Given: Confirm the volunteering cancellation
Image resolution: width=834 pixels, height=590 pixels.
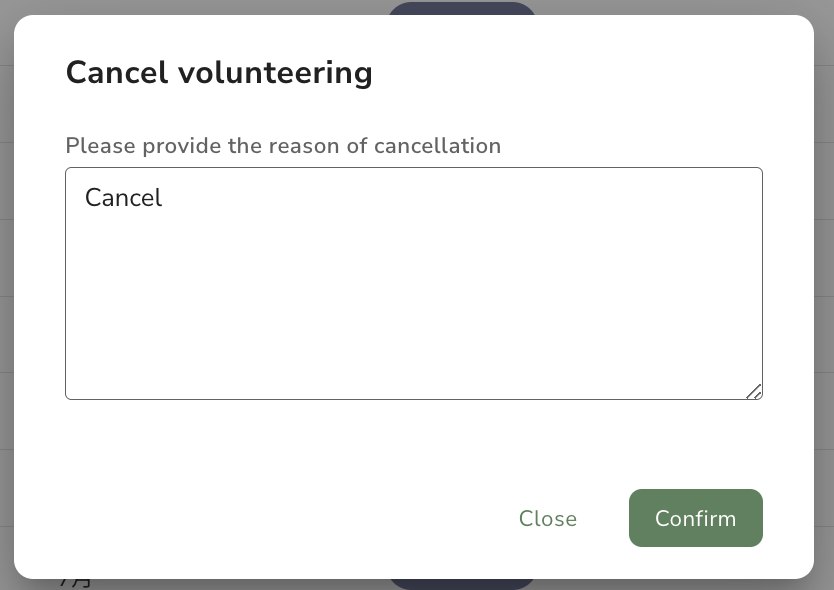Looking at the screenshot, I should (x=696, y=518).
